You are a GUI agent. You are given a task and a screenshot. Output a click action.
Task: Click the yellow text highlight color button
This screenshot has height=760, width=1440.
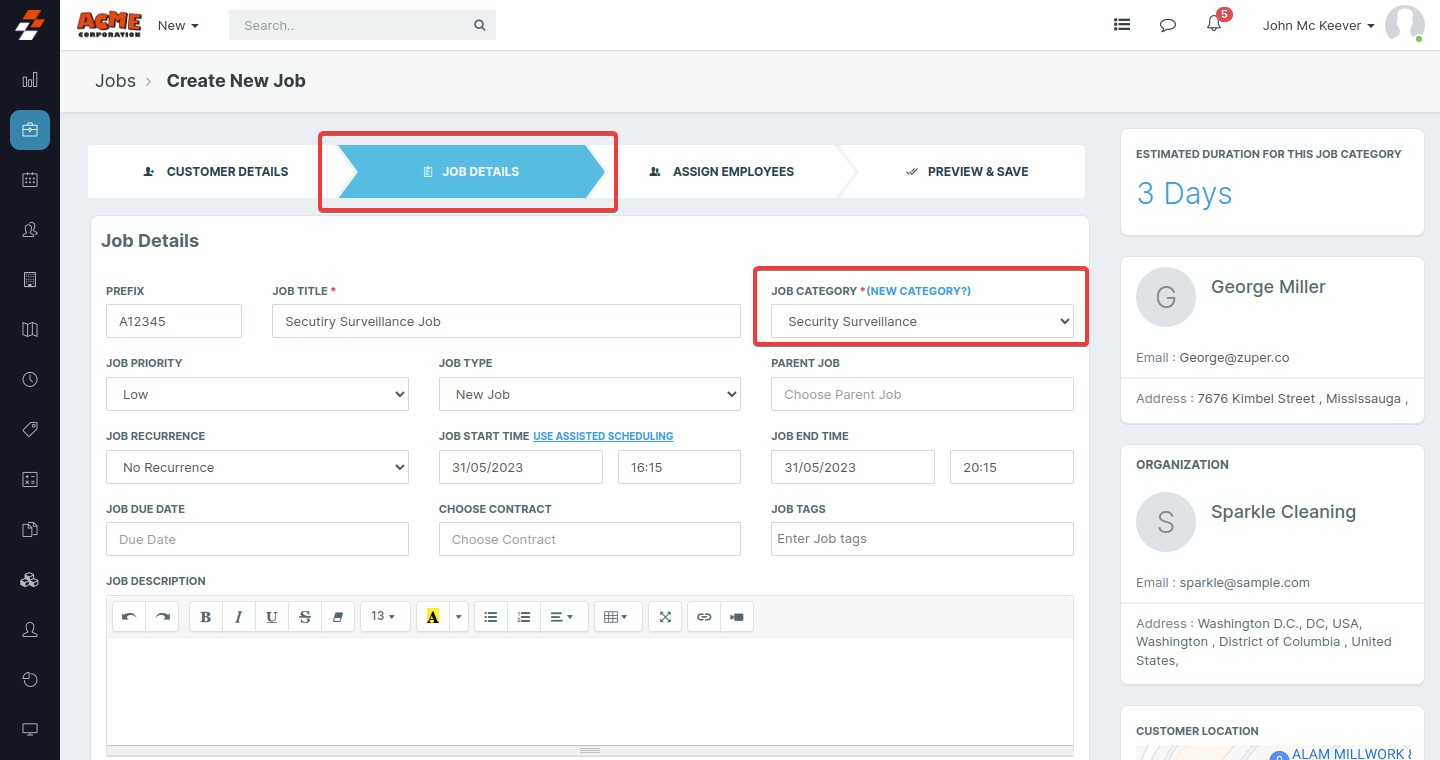tap(433, 617)
